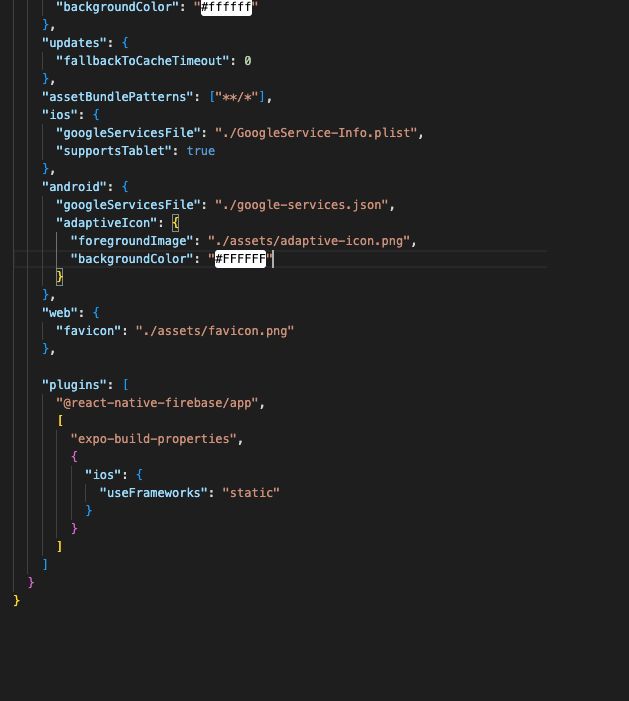
Task: Click "./google-services.json" string
Action: [302, 205]
